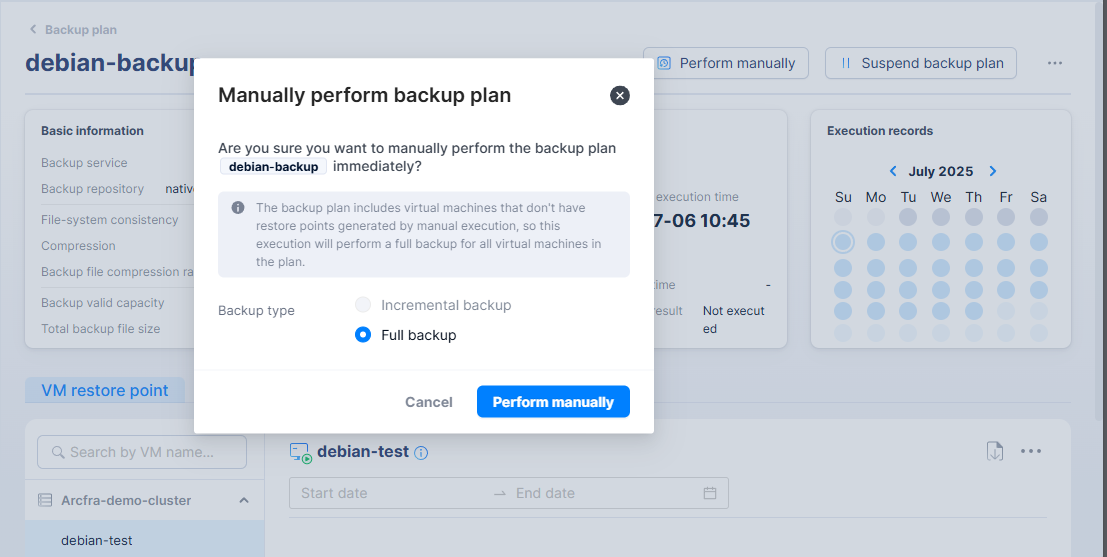This screenshot has height=557, width=1107.
Task: Go to previous month in calendar
Action: [x=893, y=171]
